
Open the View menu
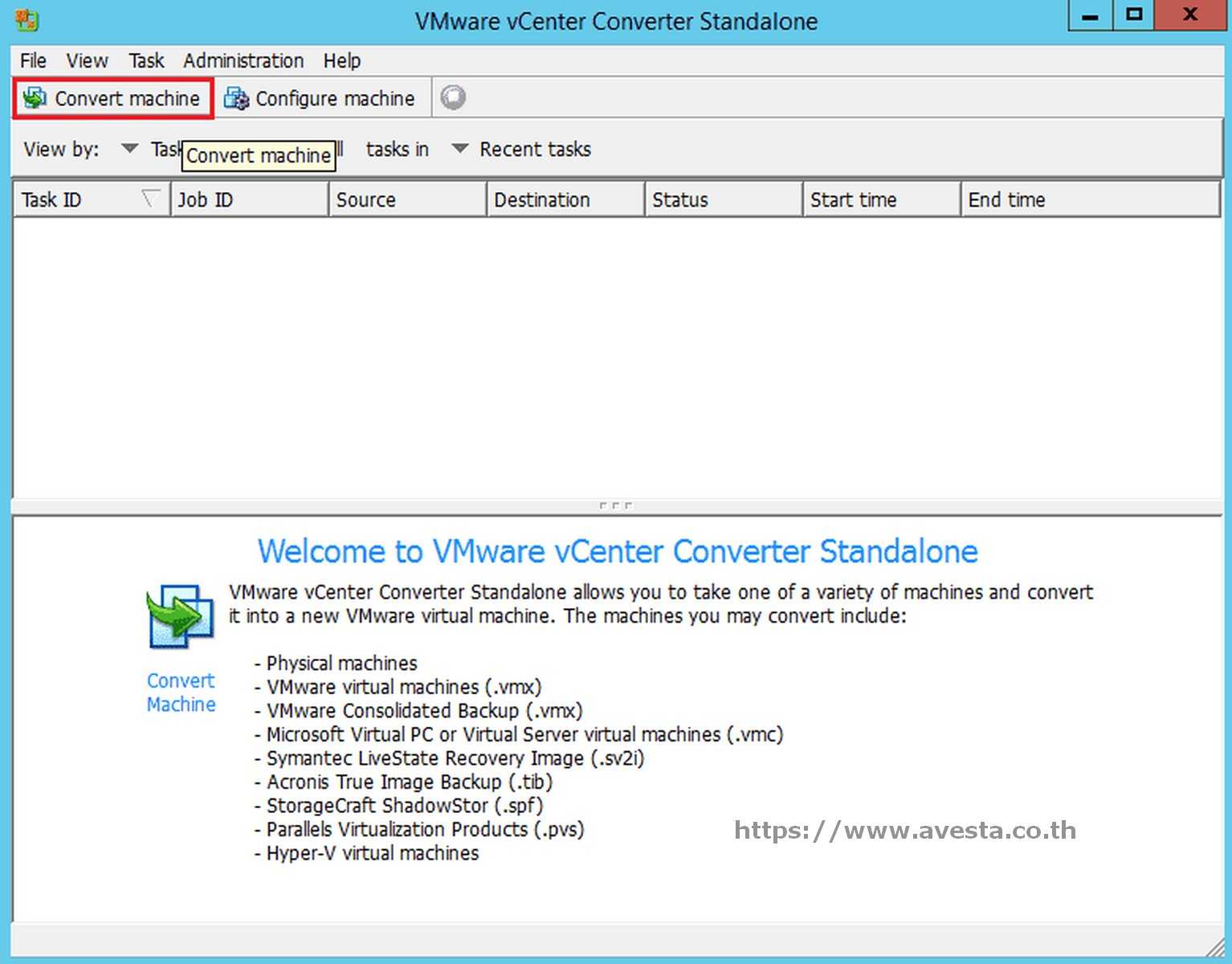coord(86,60)
